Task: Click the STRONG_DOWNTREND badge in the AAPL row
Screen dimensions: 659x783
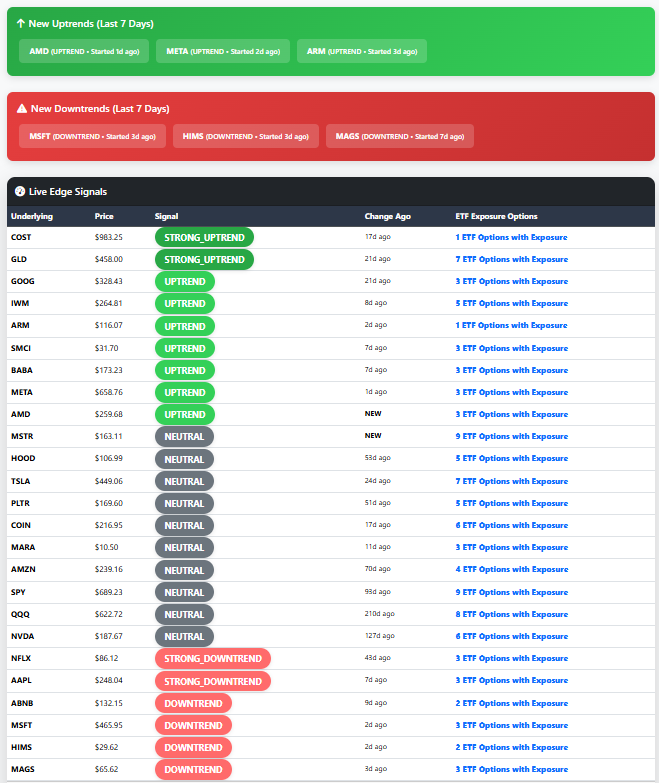Action: pos(213,681)
